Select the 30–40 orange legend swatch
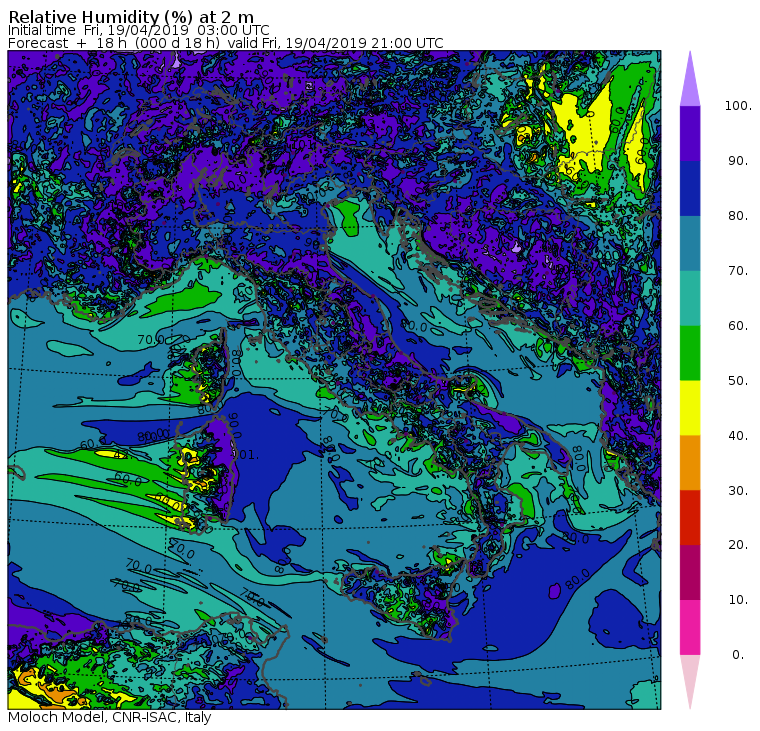760x731 pixels. pyautogui.click(x=690, y=463)
